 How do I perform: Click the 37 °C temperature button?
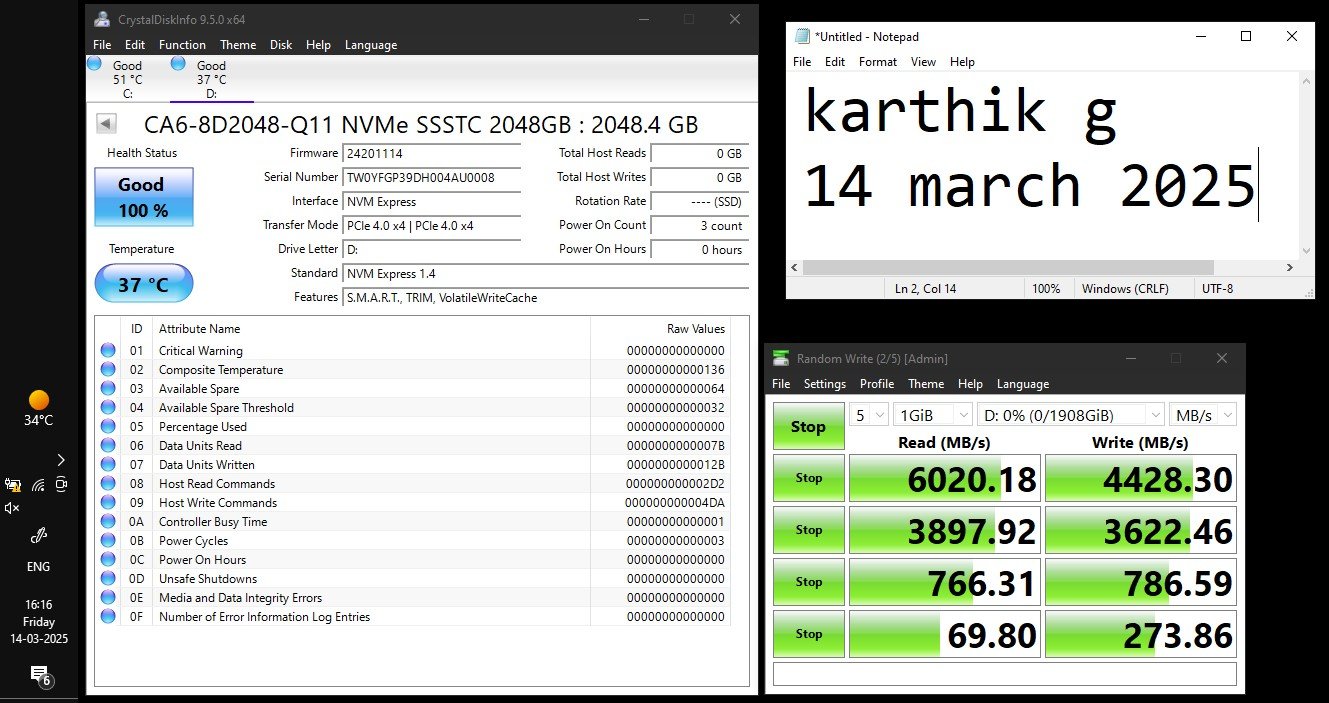point(144,284)
